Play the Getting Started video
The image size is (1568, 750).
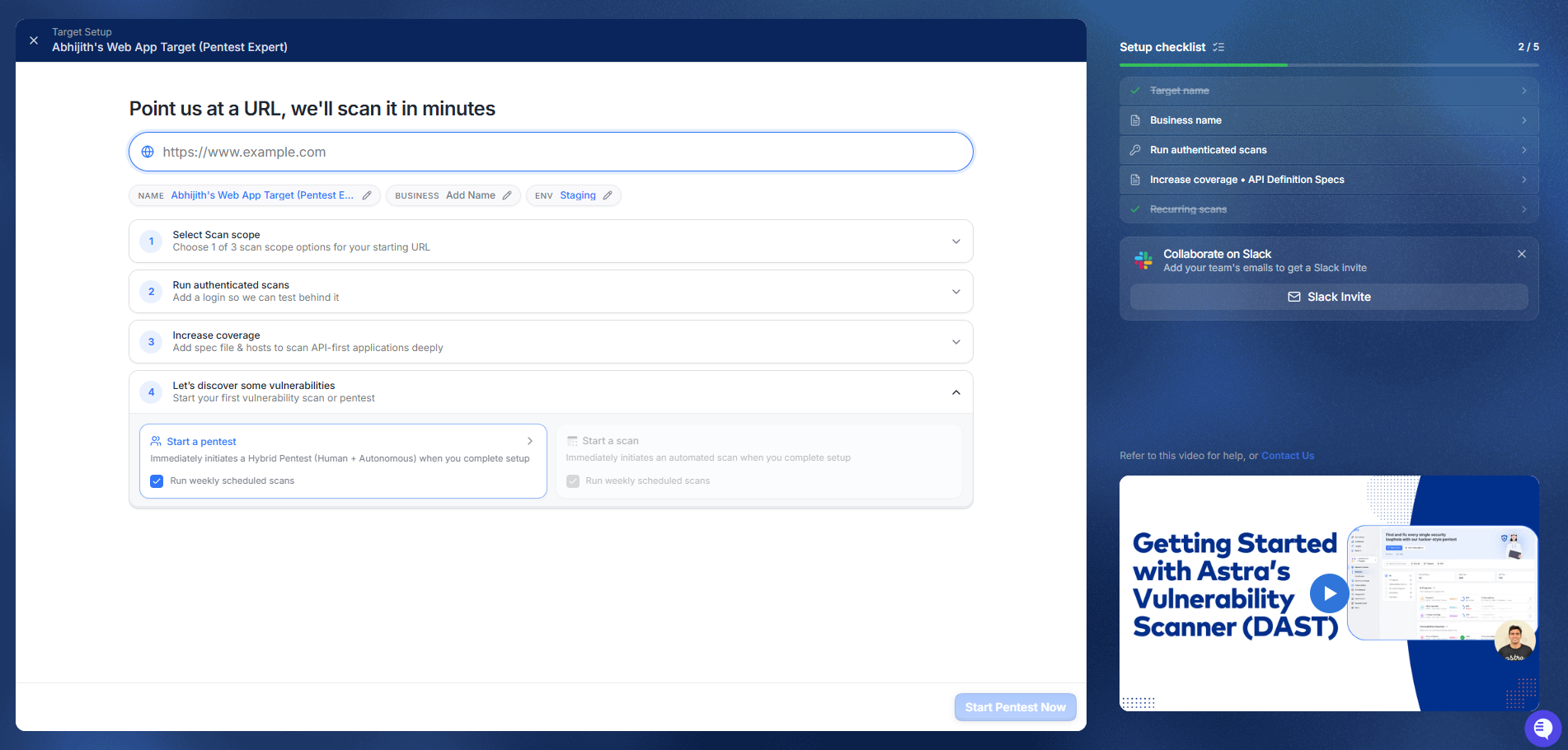point(1329,593)
